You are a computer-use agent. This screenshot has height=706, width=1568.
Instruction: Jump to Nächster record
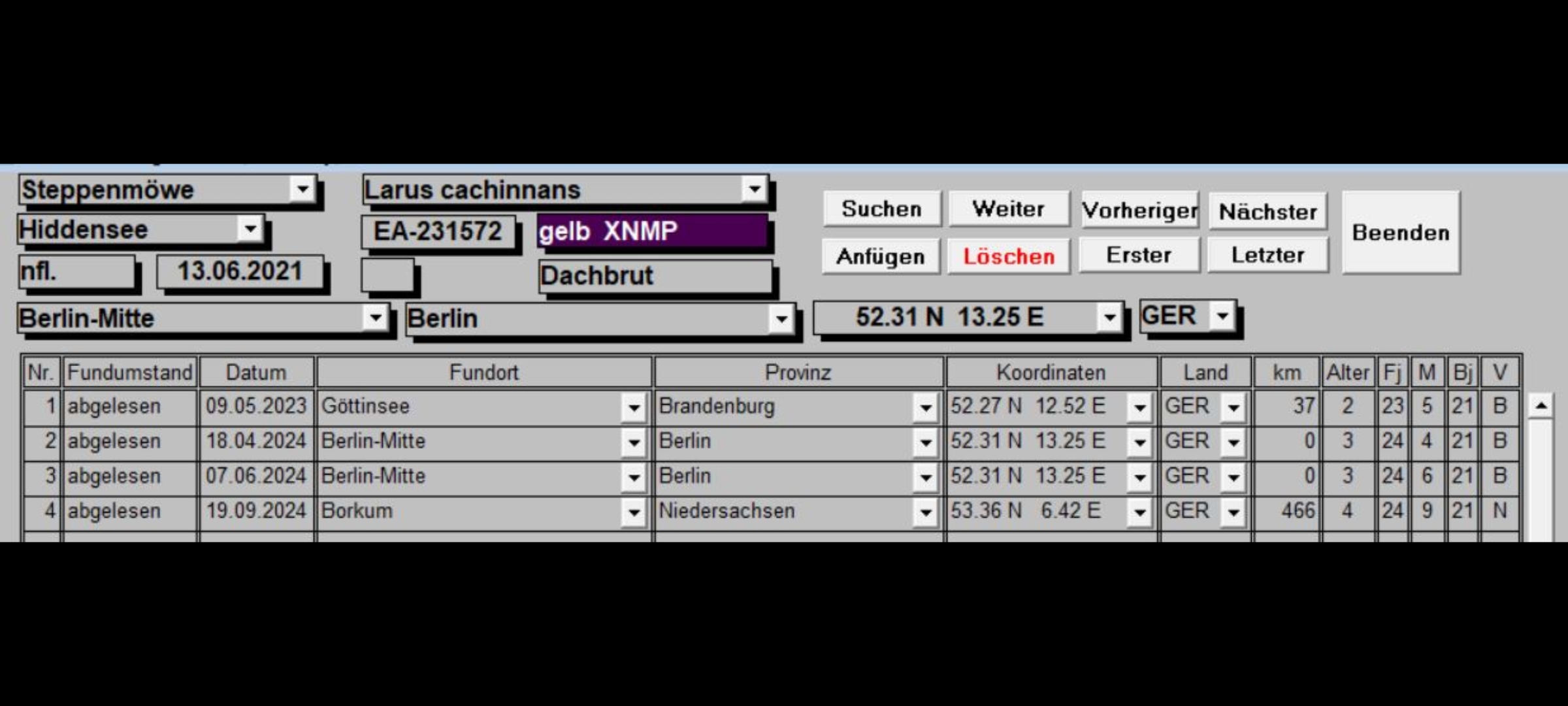coord(1267,211)
